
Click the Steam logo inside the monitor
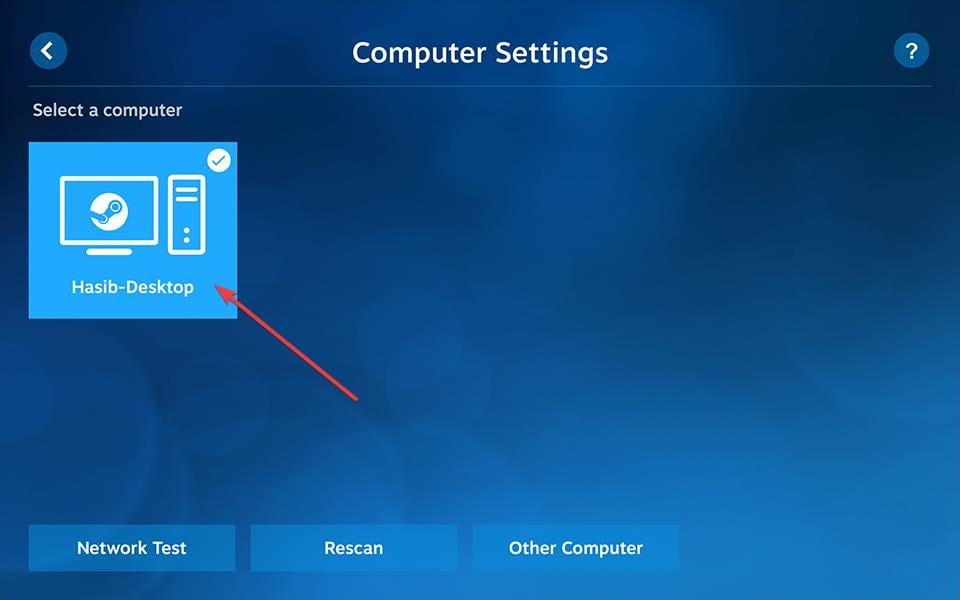[x=109, y=211]
